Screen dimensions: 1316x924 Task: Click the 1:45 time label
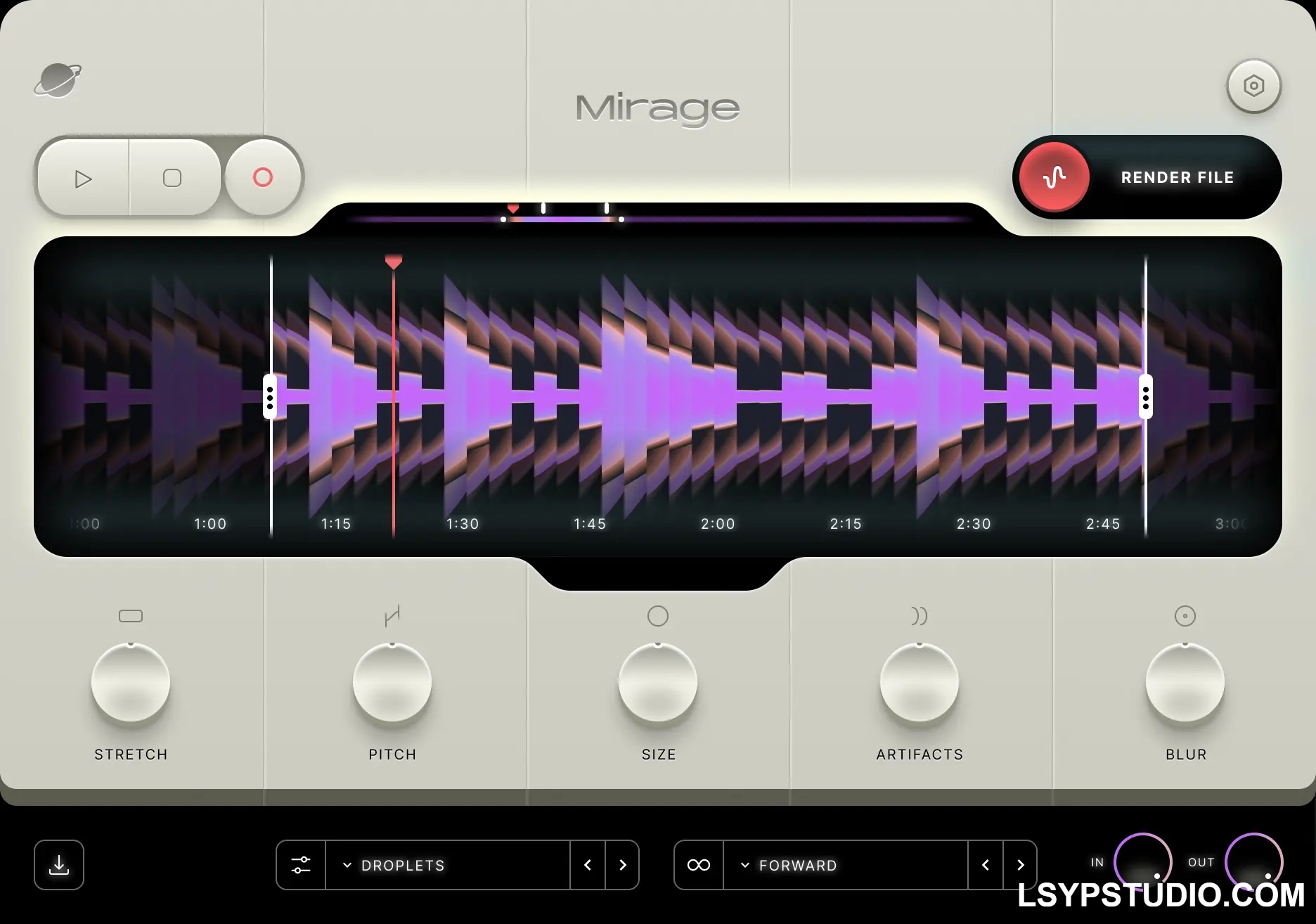590,524
